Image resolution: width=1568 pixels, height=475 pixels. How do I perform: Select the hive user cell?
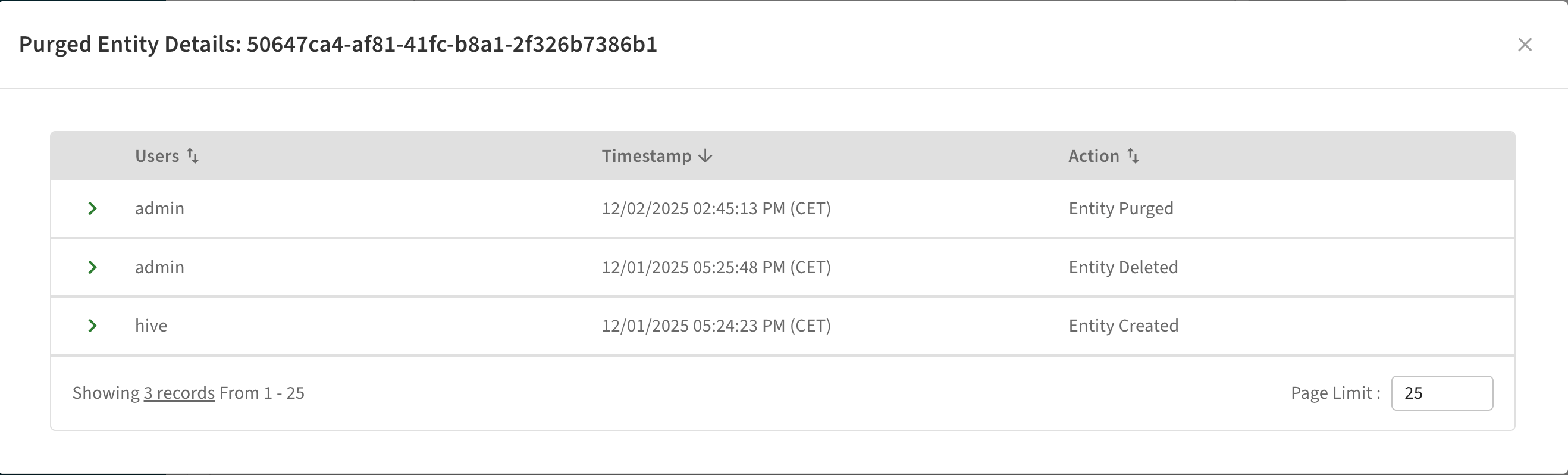tap(151, 326)
